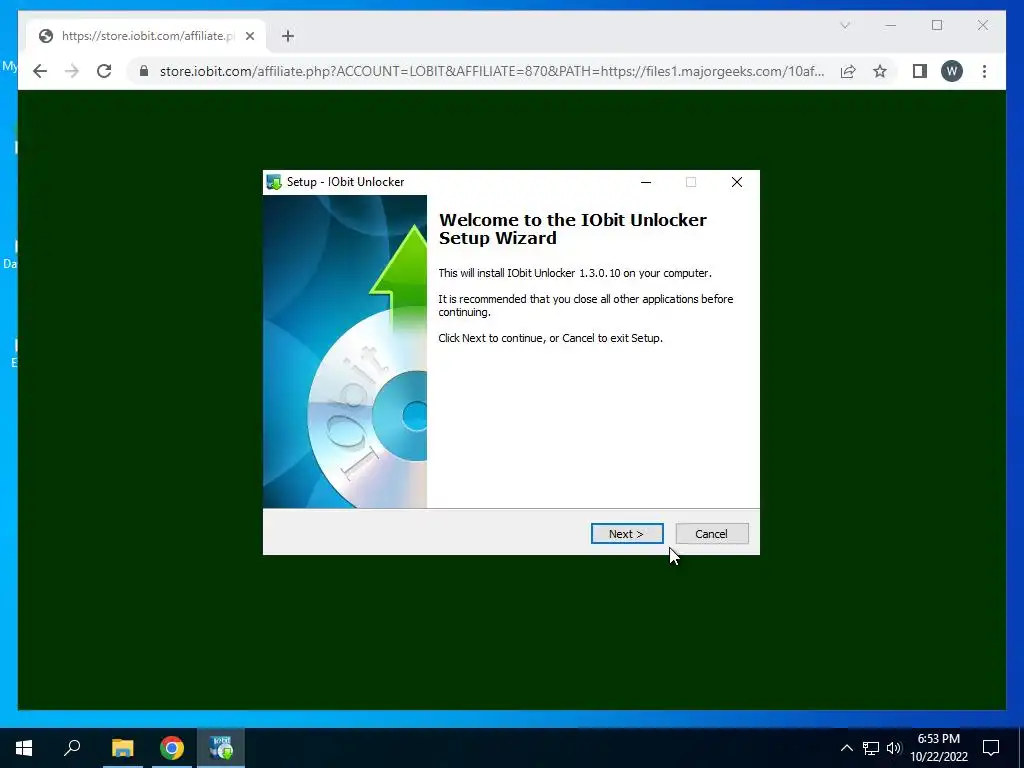Select the URL in Chrome address bar
The width and height of the screenshot is (1024, 768).
[491, 71]
